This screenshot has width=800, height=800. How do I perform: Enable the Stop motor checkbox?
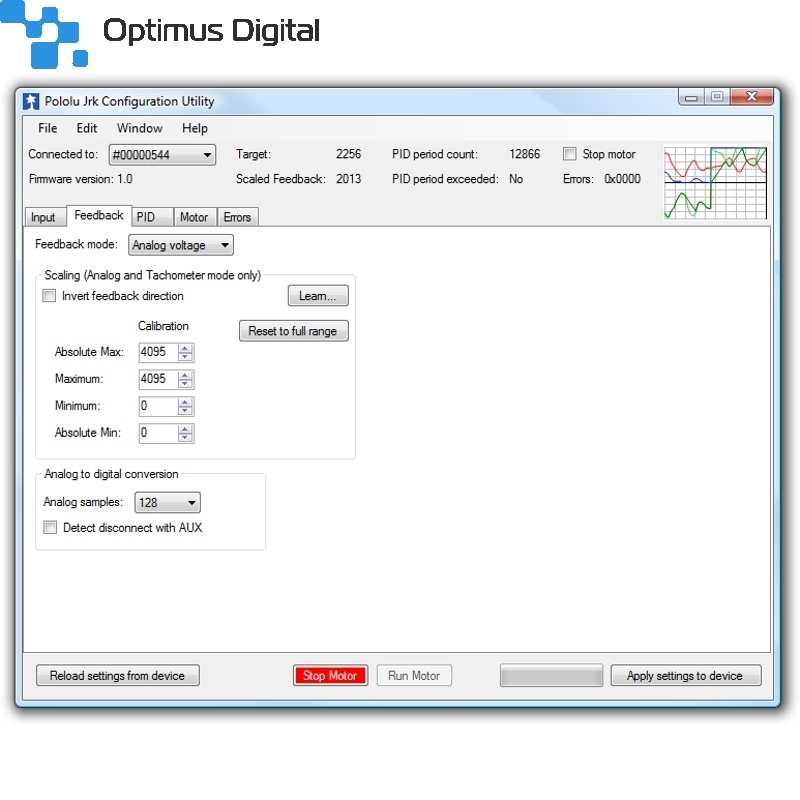click(569, 154)
